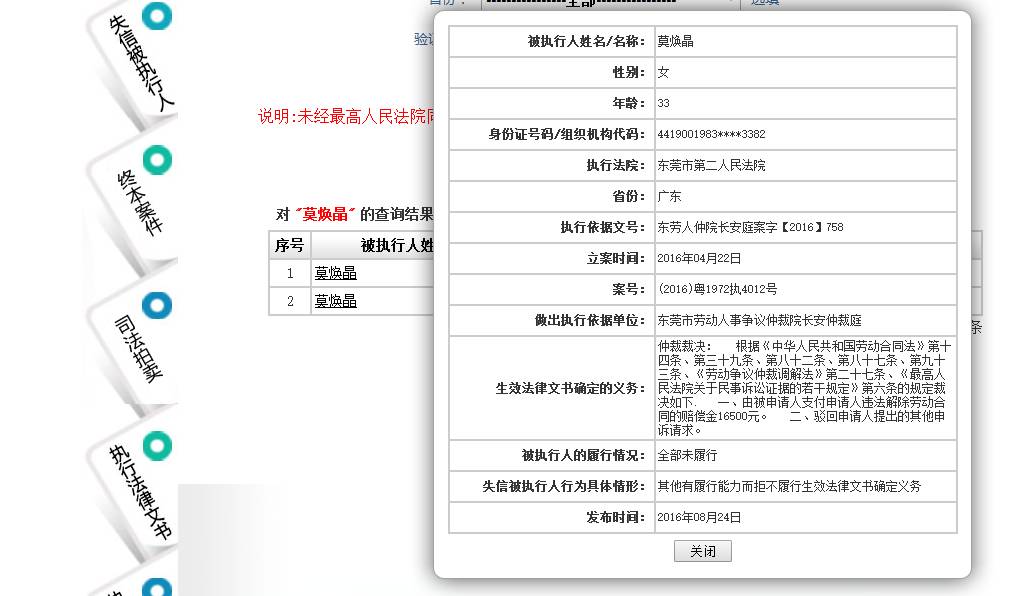Screen dimensions: 1015x596
Task: Click the 关闭 button in the dialog
Action: pyautogui.click(x=702, y=551)
